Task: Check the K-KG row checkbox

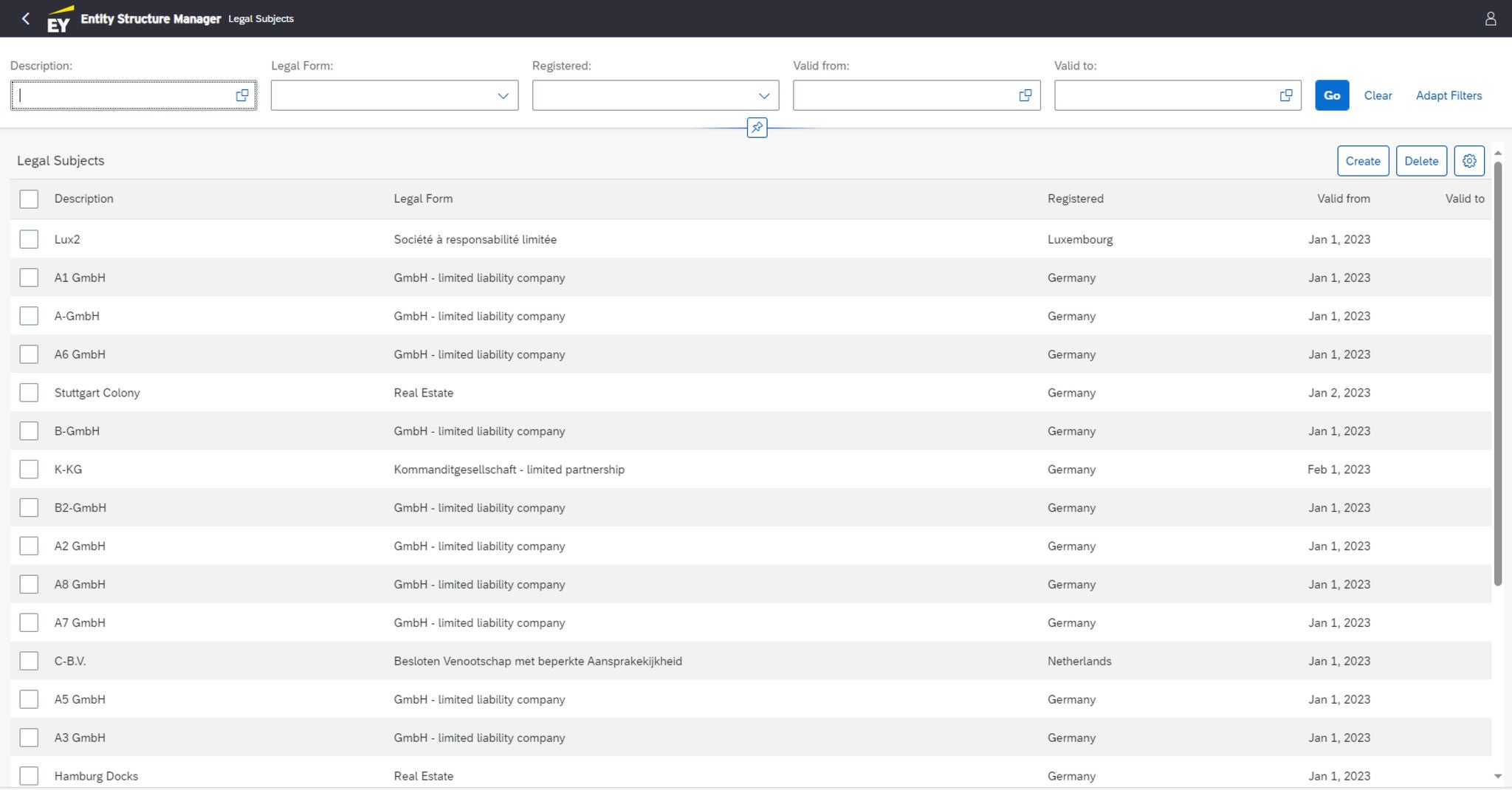Action: point(29,470)
